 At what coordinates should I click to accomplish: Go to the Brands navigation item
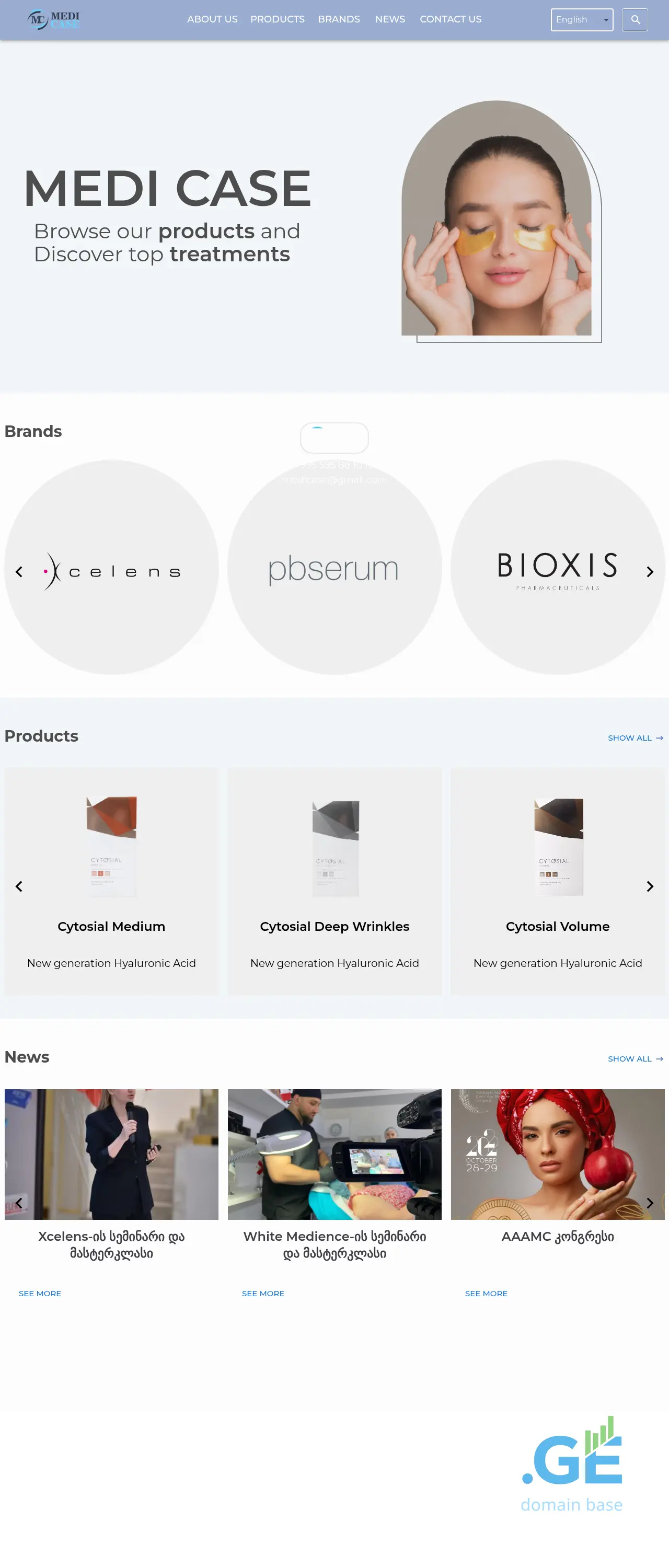click(339, 19)
